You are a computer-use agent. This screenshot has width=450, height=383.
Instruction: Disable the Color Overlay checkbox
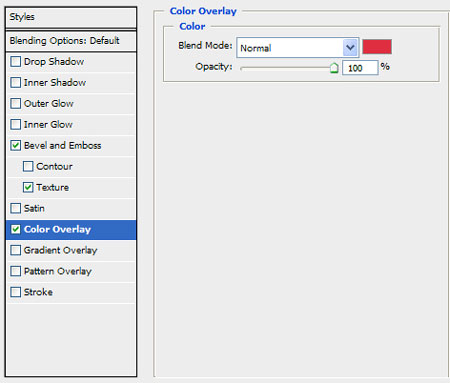pyautogui.click(x=15, y=229)
